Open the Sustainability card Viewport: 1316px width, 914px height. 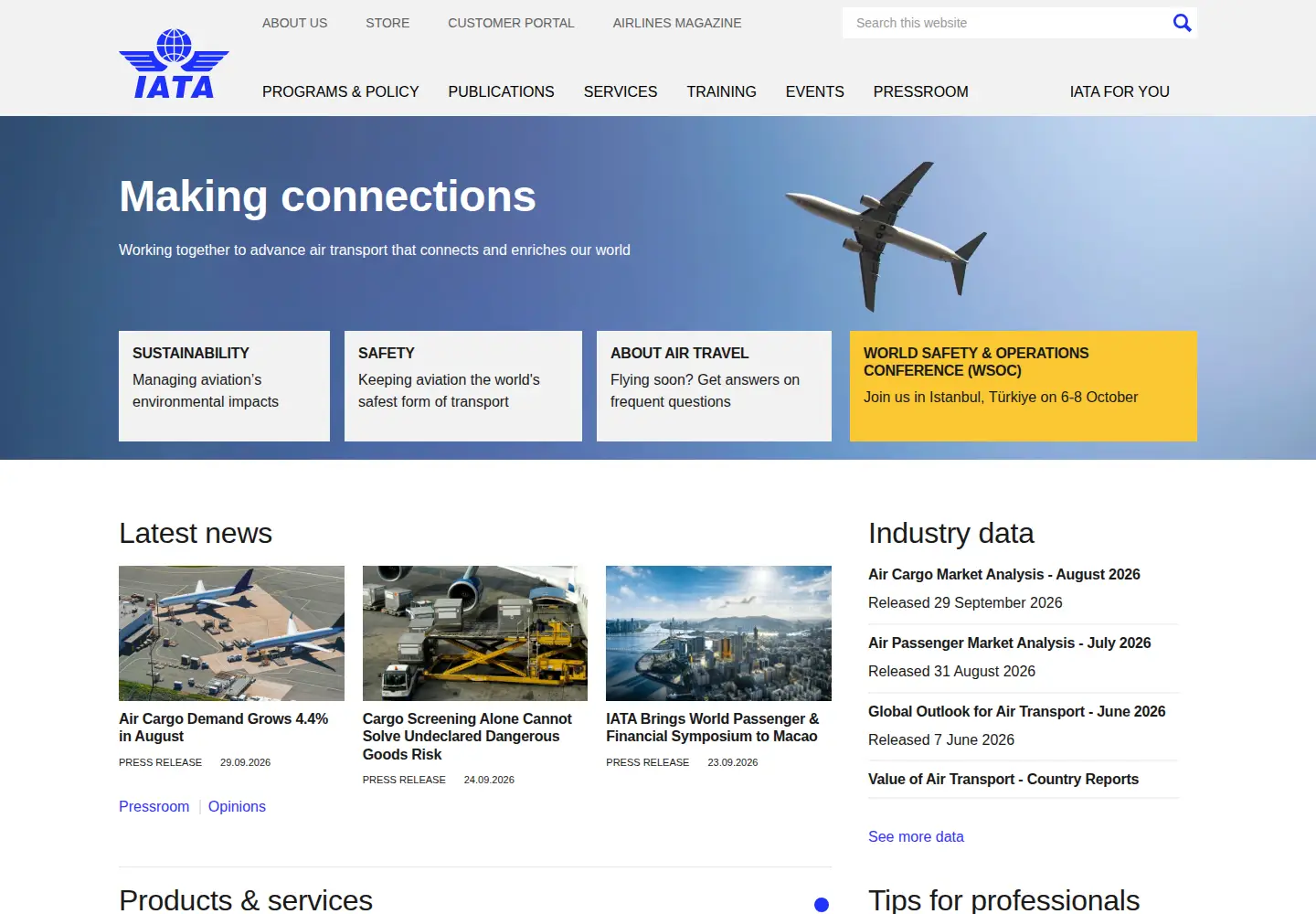224,386
